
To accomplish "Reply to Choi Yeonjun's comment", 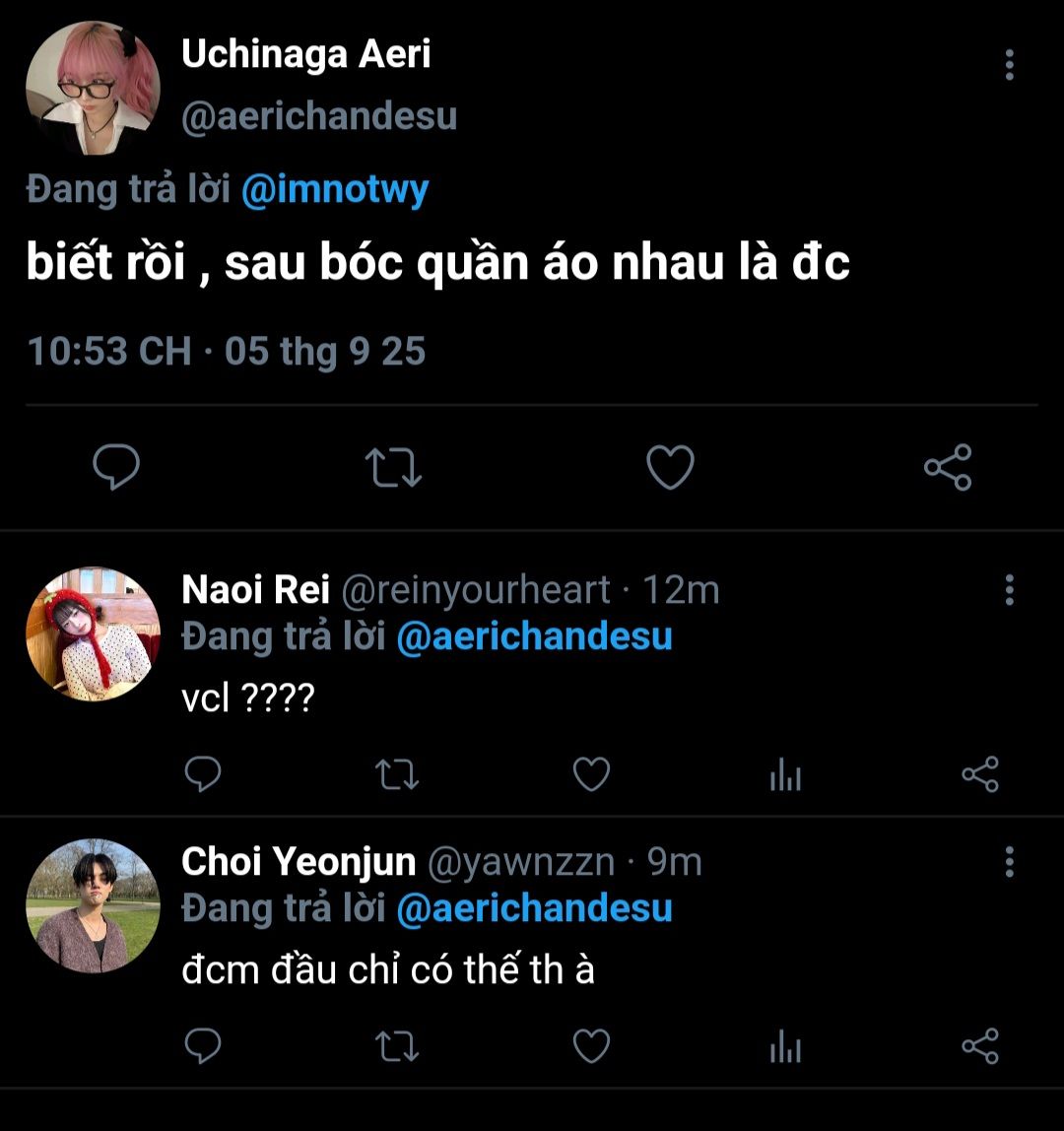I will click(x=203, y=1046).
